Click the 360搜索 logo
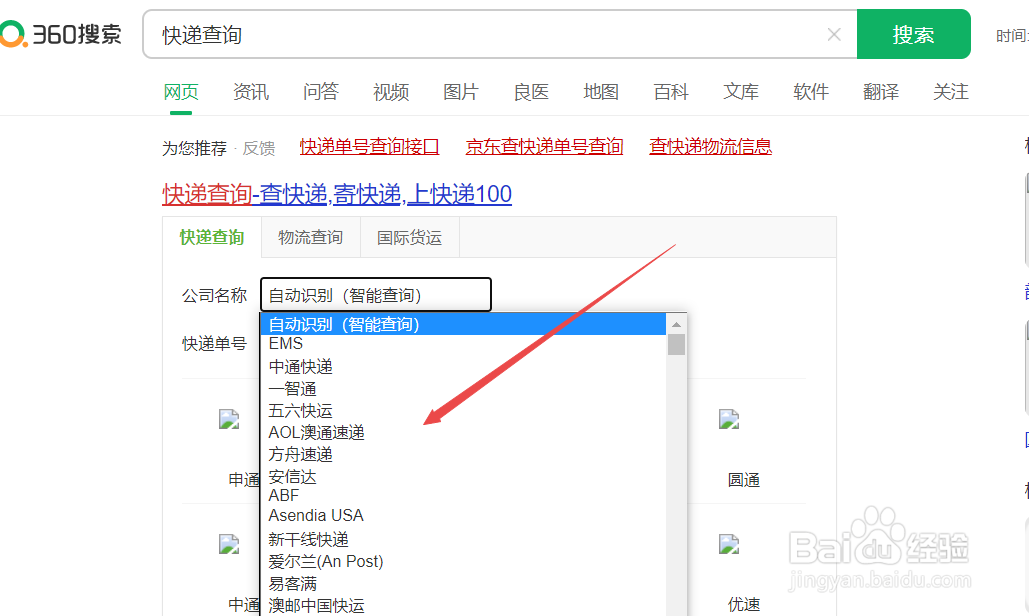The height and width of the screenshot is (616, 1029). click(61, 34)
